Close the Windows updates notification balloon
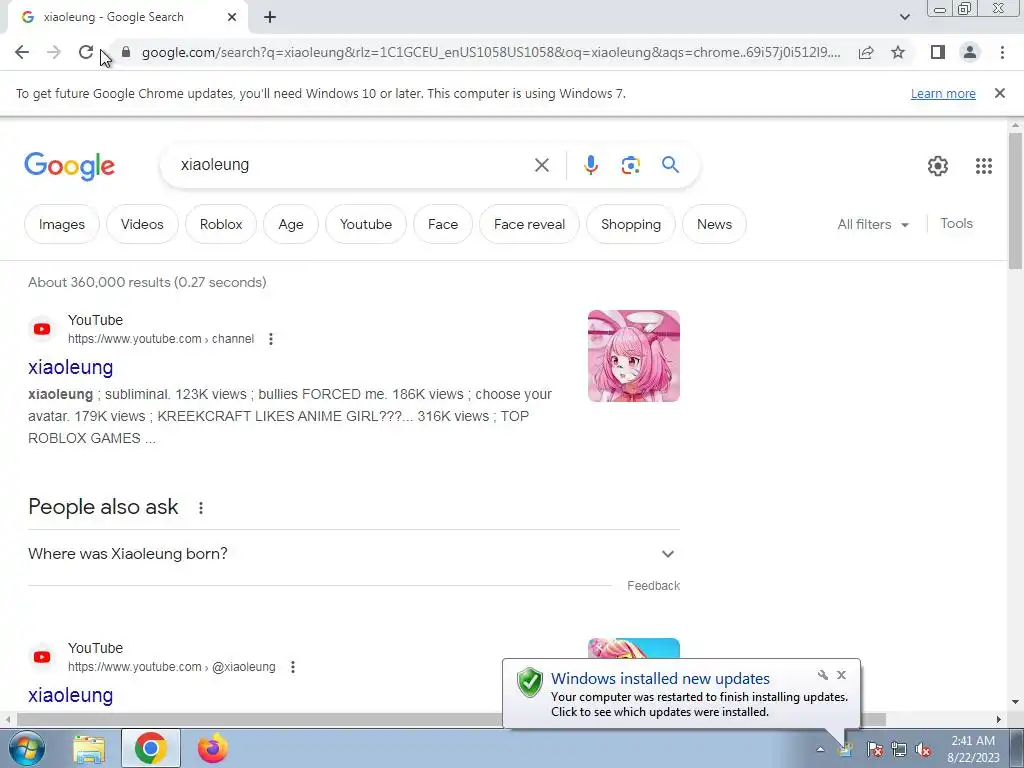The image size is (1024, 768). pos(841,675)
